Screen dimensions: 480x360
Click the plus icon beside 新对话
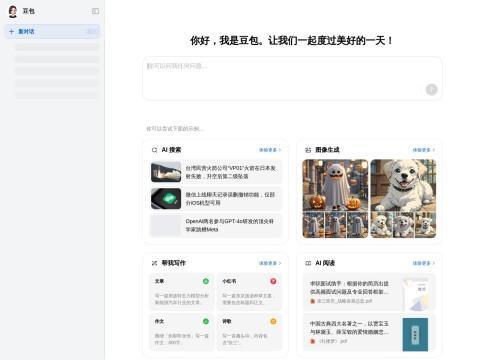tap(11, 31)
